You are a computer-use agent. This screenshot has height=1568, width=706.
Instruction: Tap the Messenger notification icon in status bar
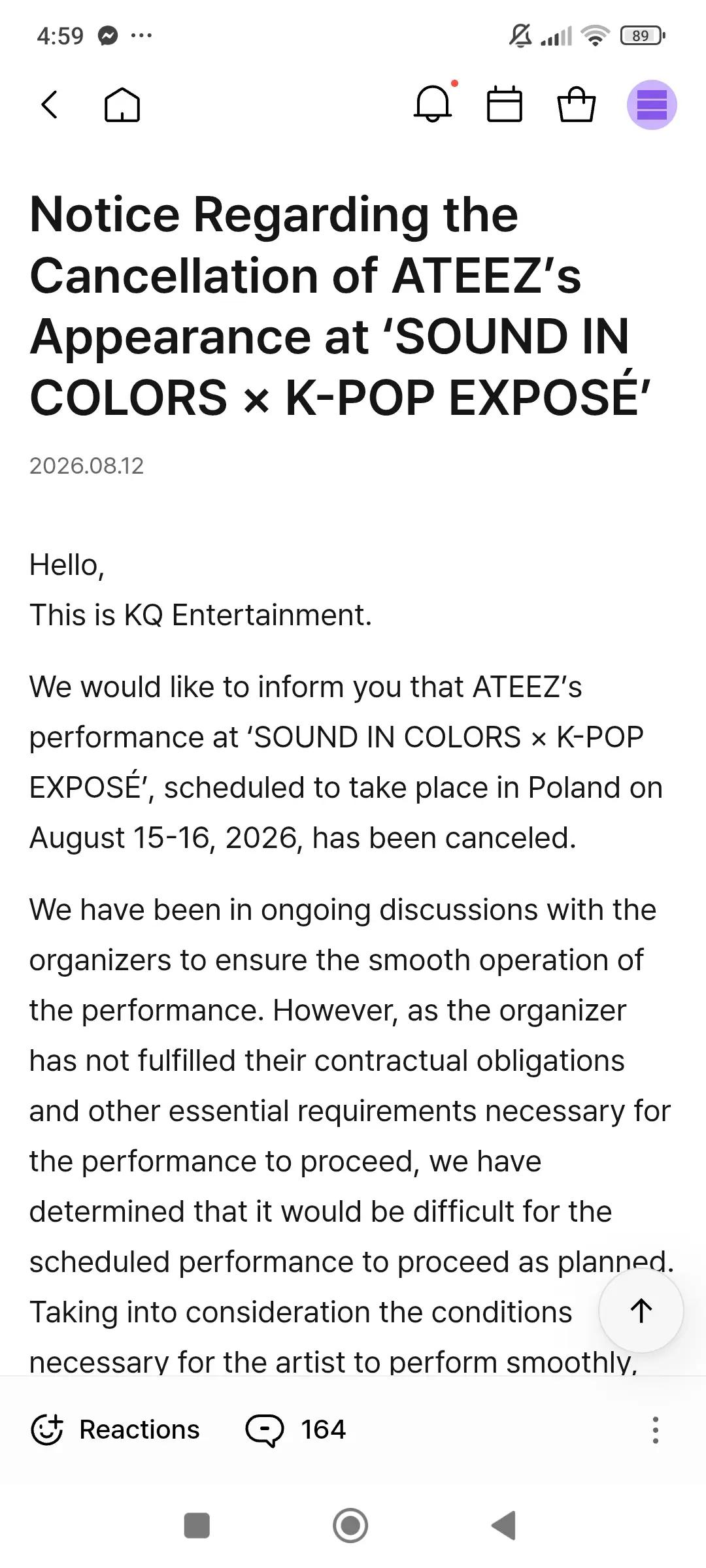pos(108,35)
